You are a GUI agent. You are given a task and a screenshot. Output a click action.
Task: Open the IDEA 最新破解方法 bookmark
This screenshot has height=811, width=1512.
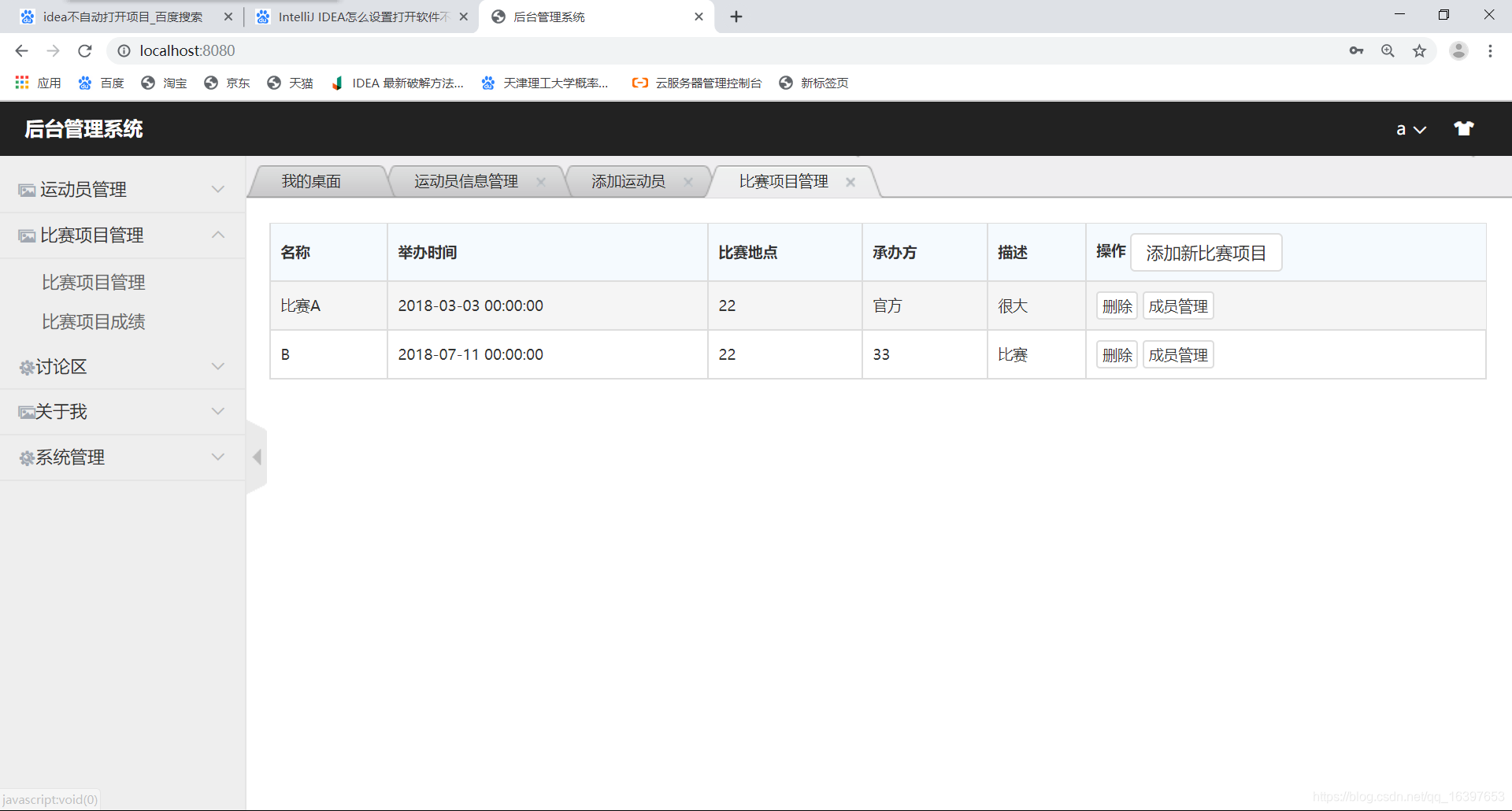398,83
